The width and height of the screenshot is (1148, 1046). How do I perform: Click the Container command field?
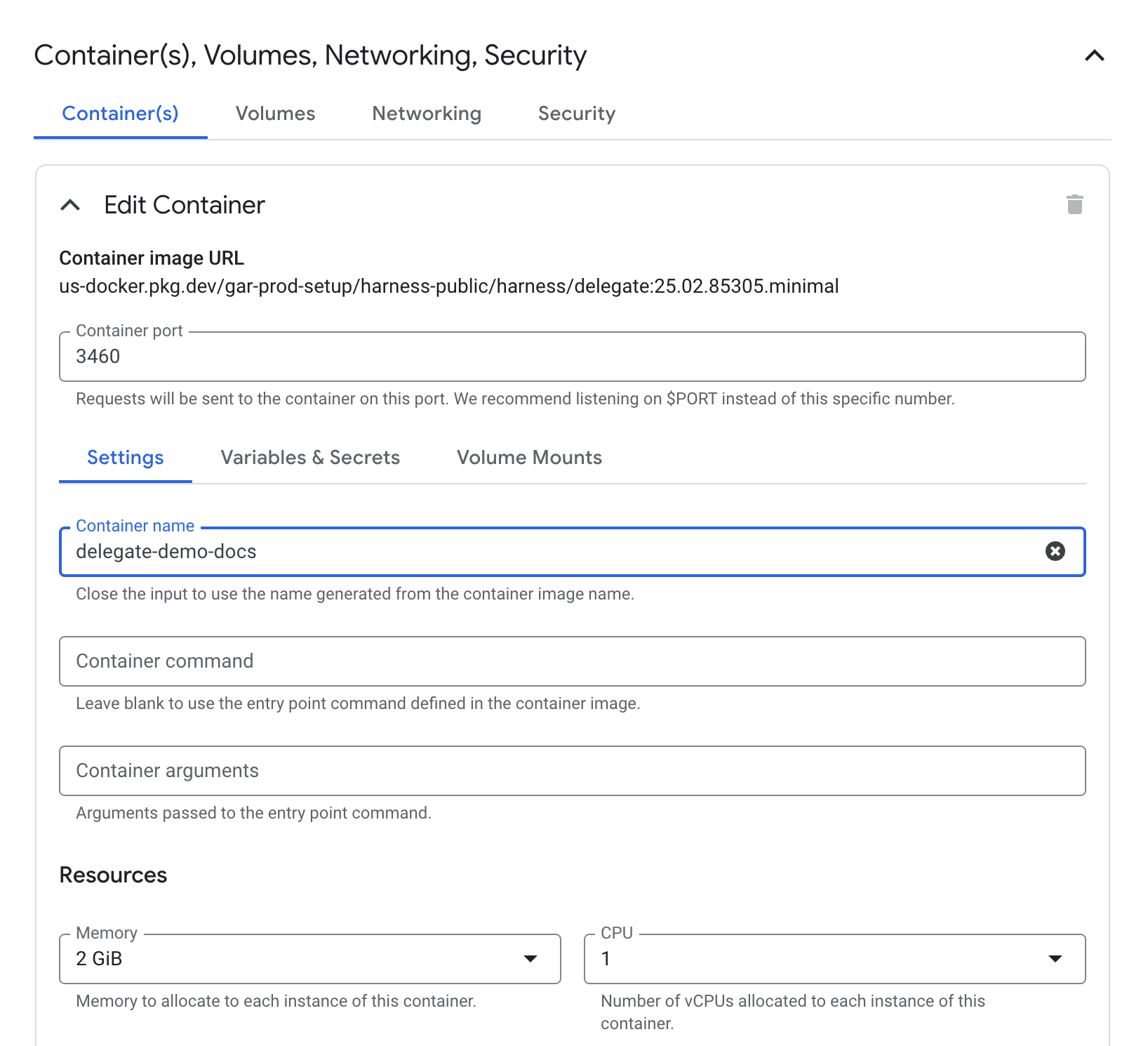[x=572, y=661]
